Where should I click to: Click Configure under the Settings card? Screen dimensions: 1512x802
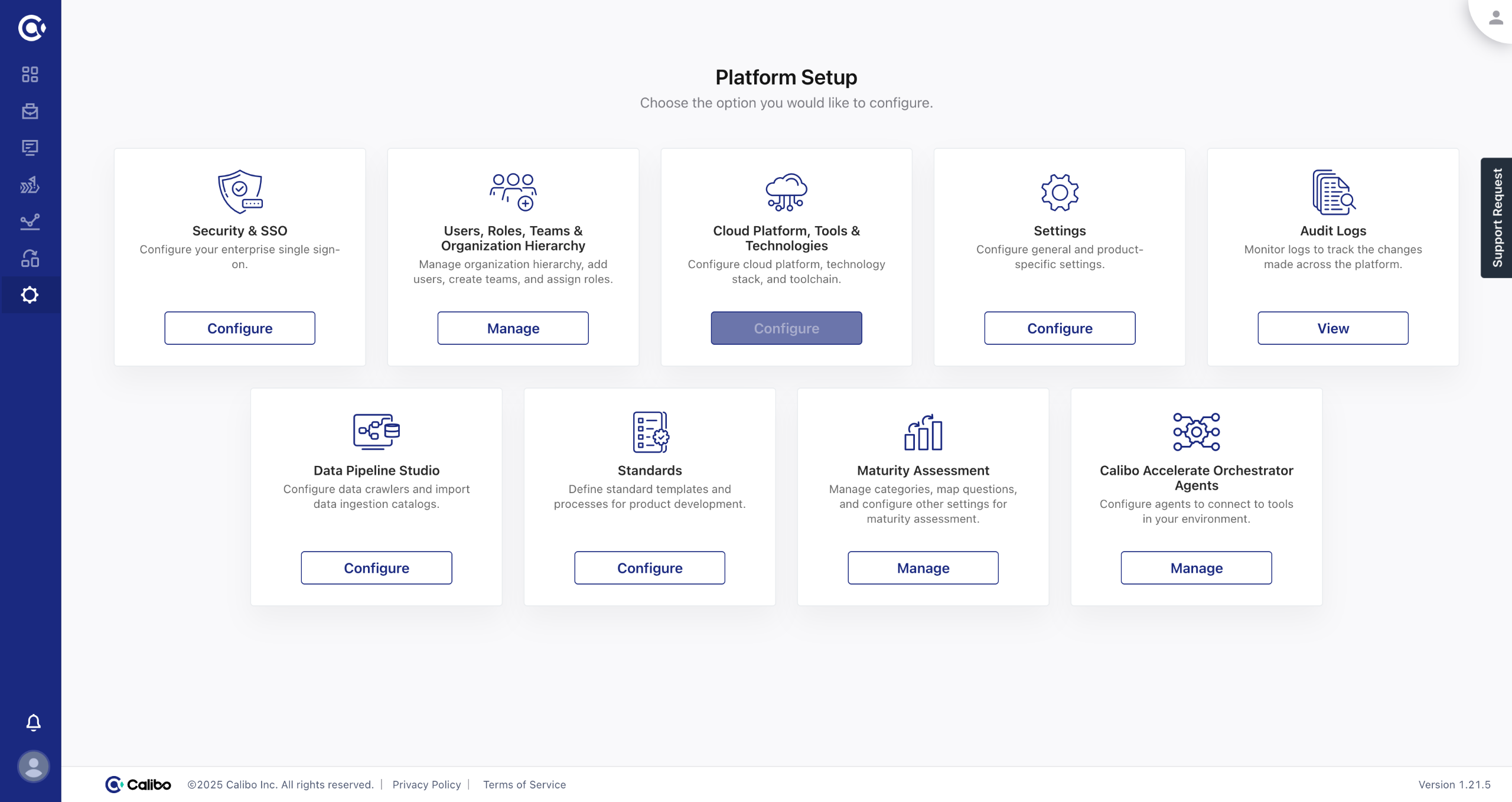click(1060, 328)
